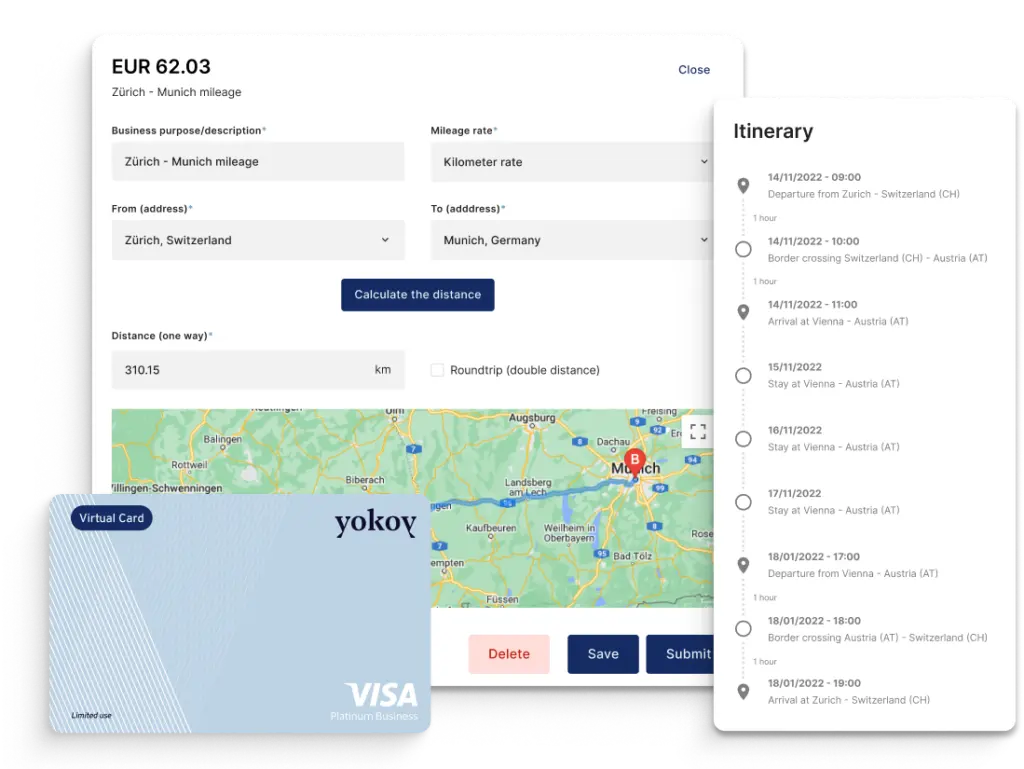Viewport: 1024px width, 769px height.
Task: Click 'Departure from Vienna - Austria (AT)' text
Action: 853,574
